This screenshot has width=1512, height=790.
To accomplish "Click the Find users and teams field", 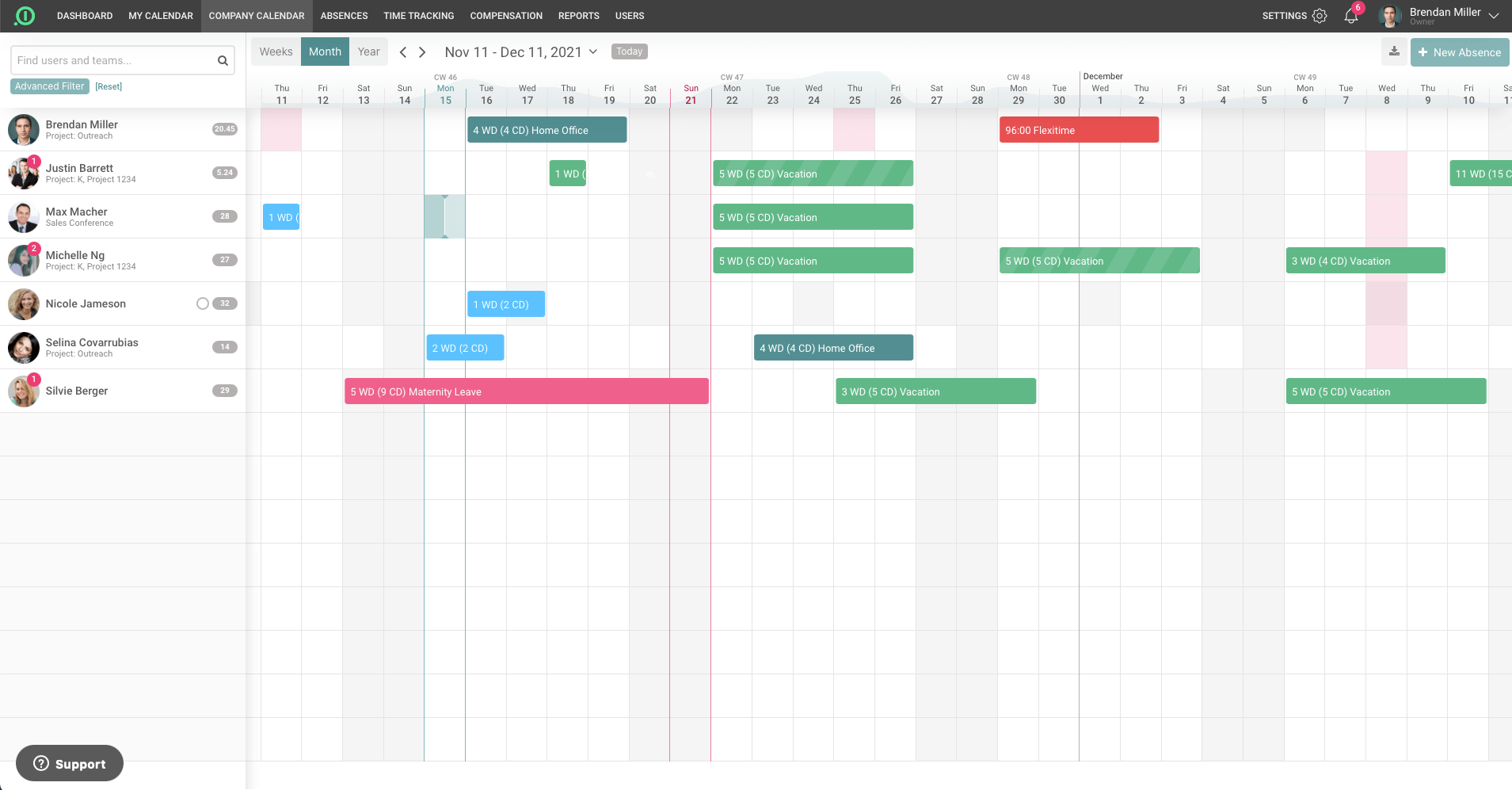I will [112, 60].
